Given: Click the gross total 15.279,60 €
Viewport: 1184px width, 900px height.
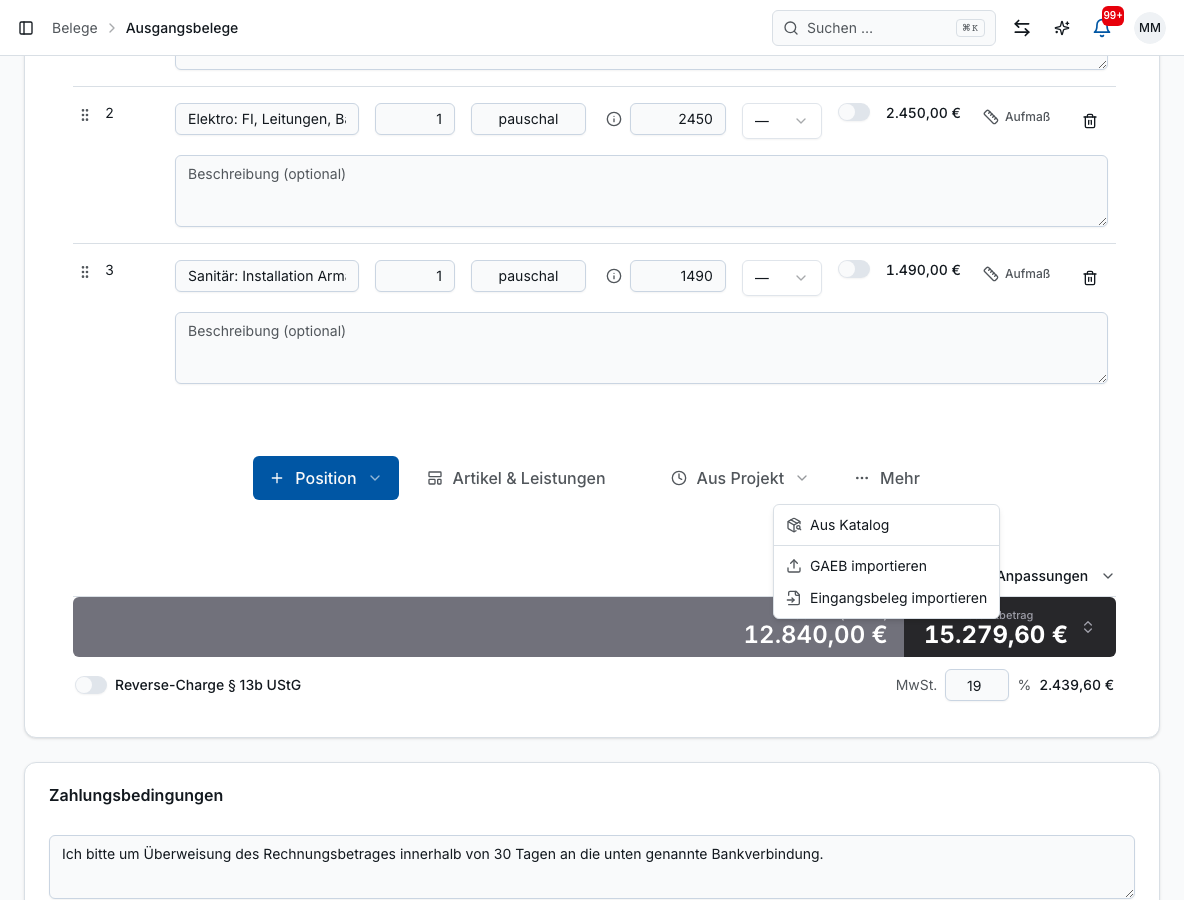Looking at the screenshot, I should 995,634.
